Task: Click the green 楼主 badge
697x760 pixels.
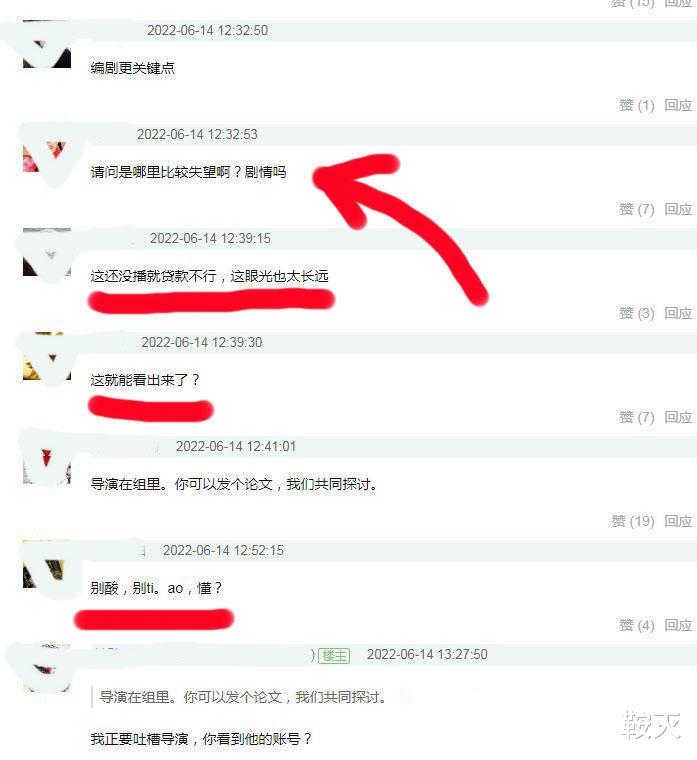Action: pos(334,656)
